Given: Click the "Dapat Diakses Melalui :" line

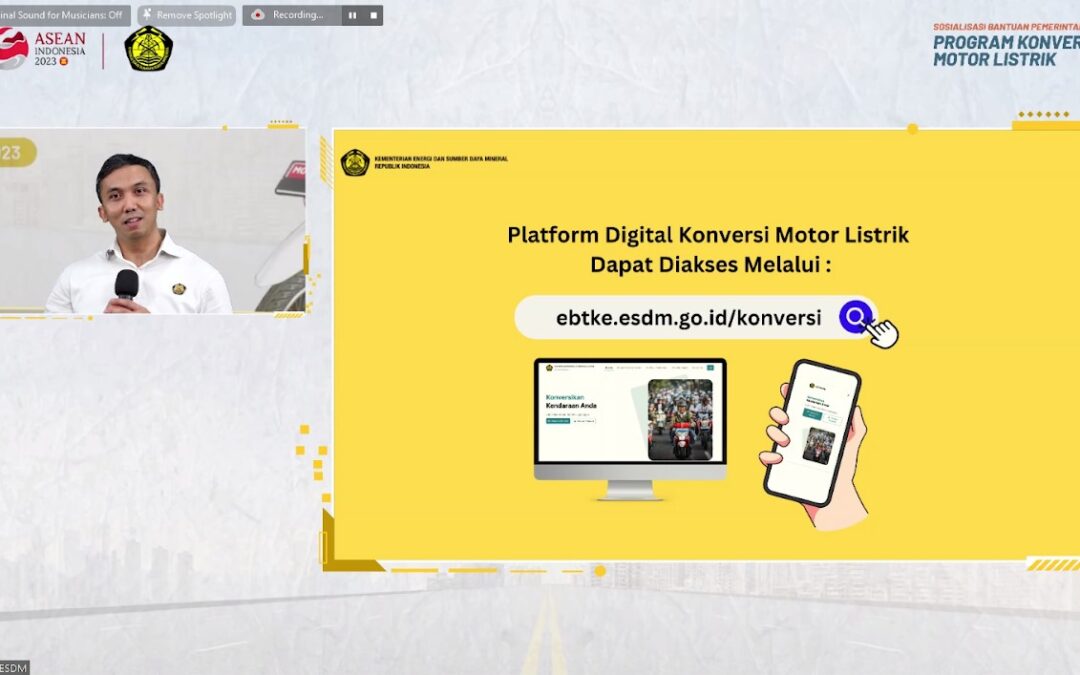Looking at the screenshot, I should click(x=710, y=264).
